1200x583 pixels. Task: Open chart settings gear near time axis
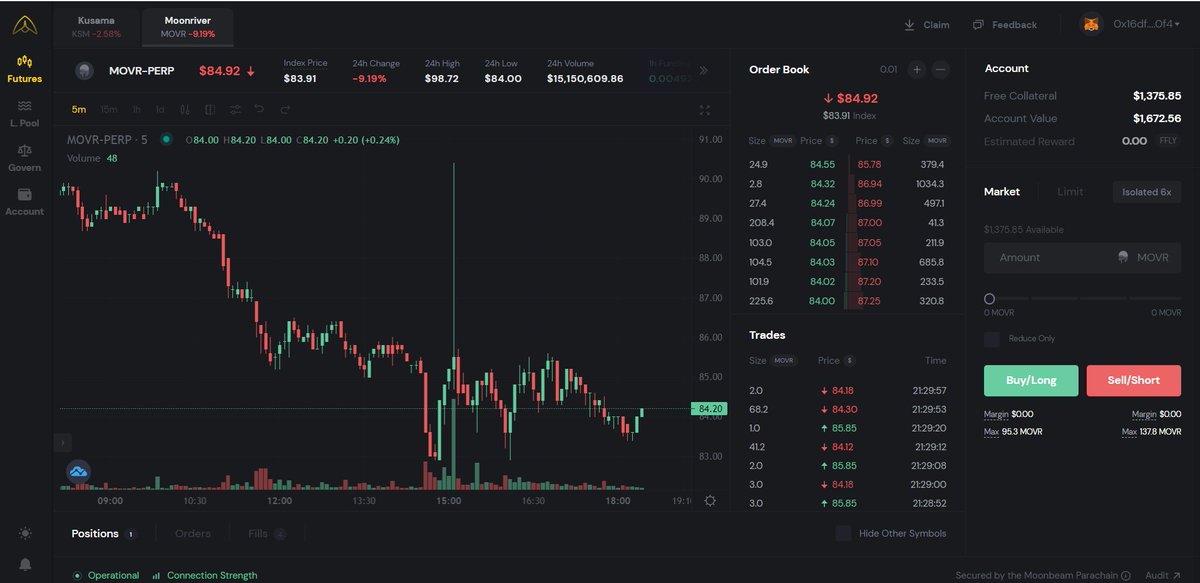coord(710,500)
